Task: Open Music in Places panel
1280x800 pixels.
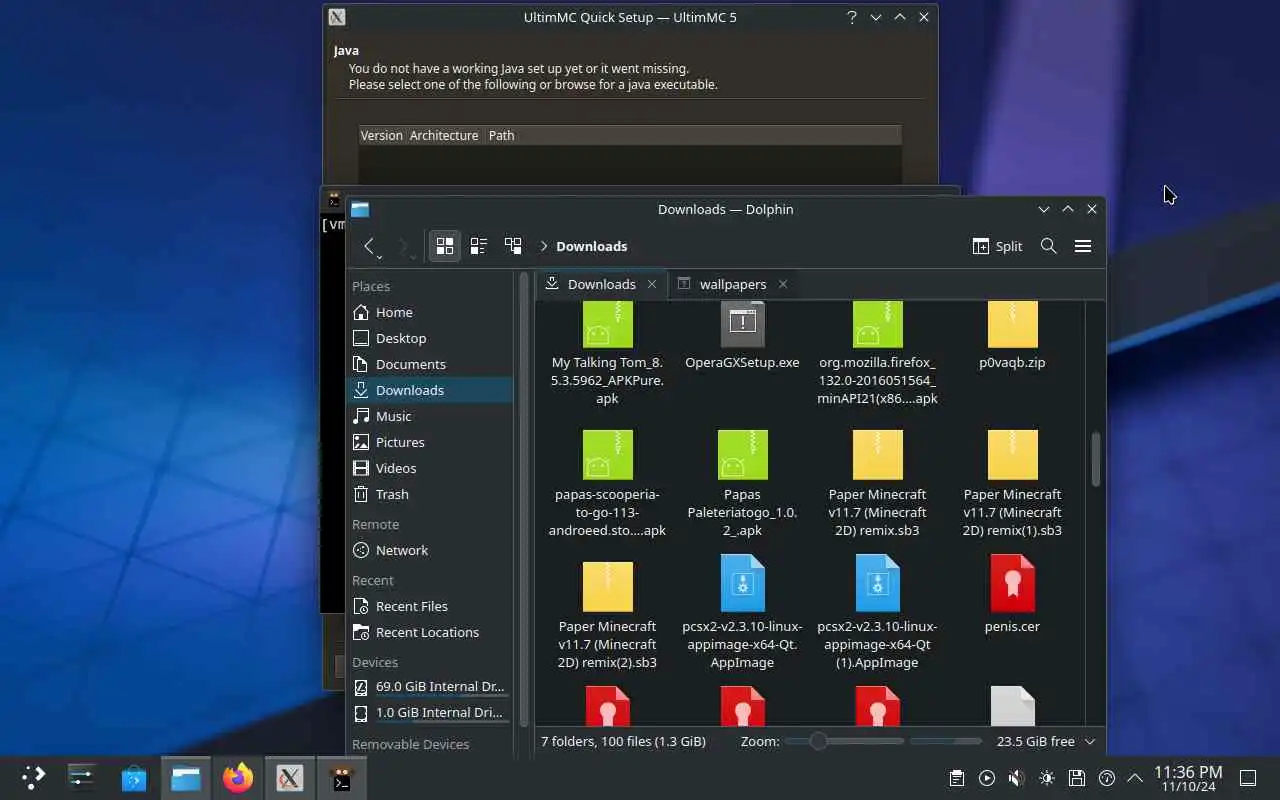Action: point(430,416)
